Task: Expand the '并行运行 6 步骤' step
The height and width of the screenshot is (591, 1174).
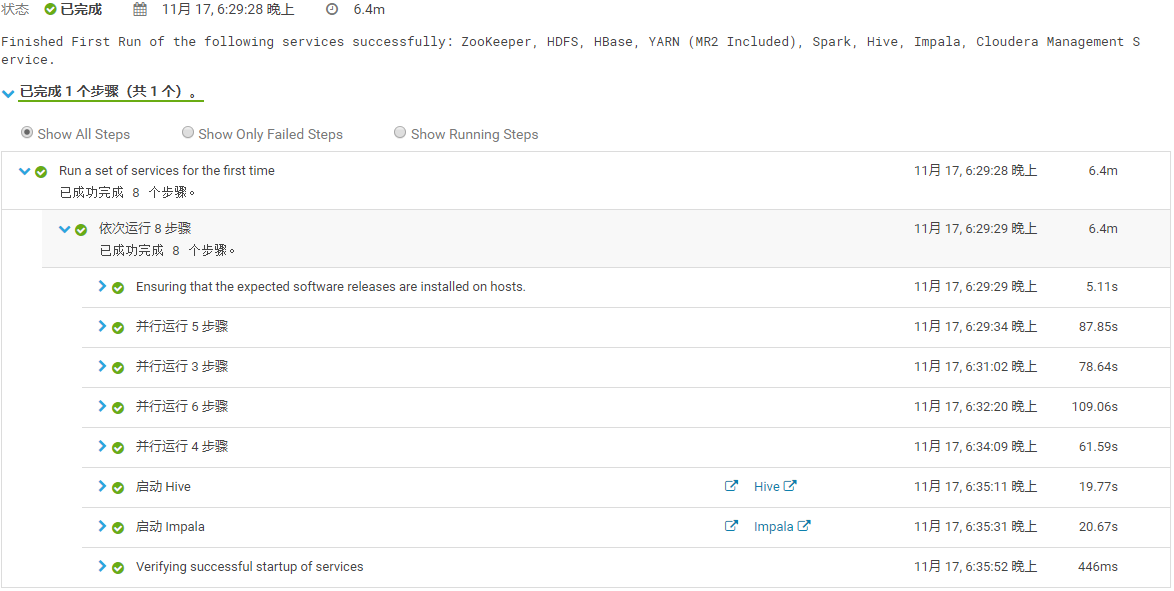Action: point(103,406)
